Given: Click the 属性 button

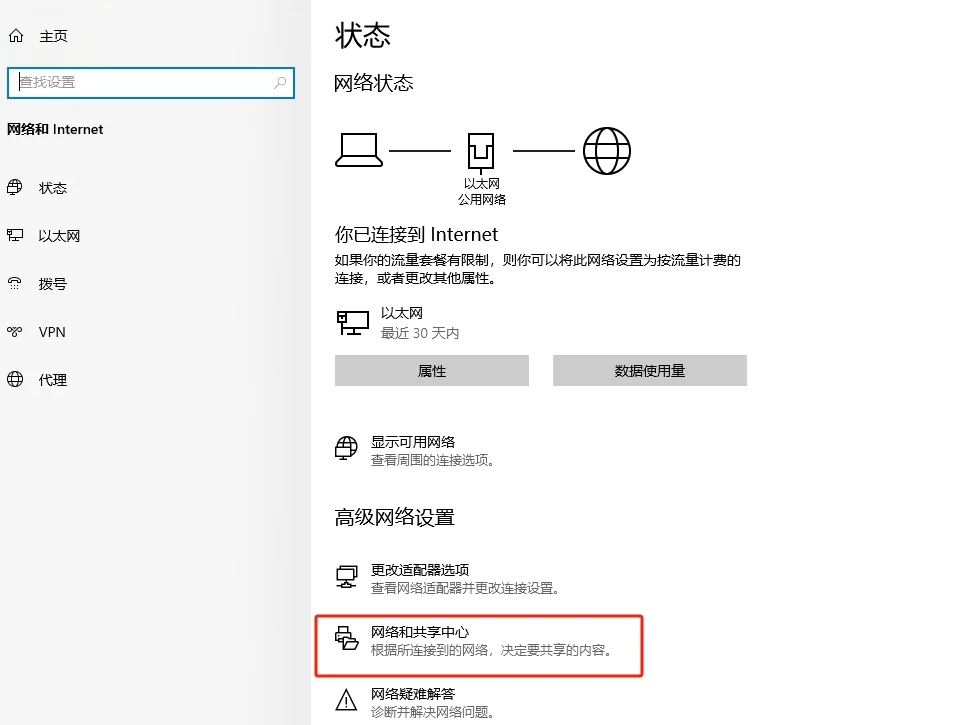Looking at the screenshot, I should [x=432, y=370].
